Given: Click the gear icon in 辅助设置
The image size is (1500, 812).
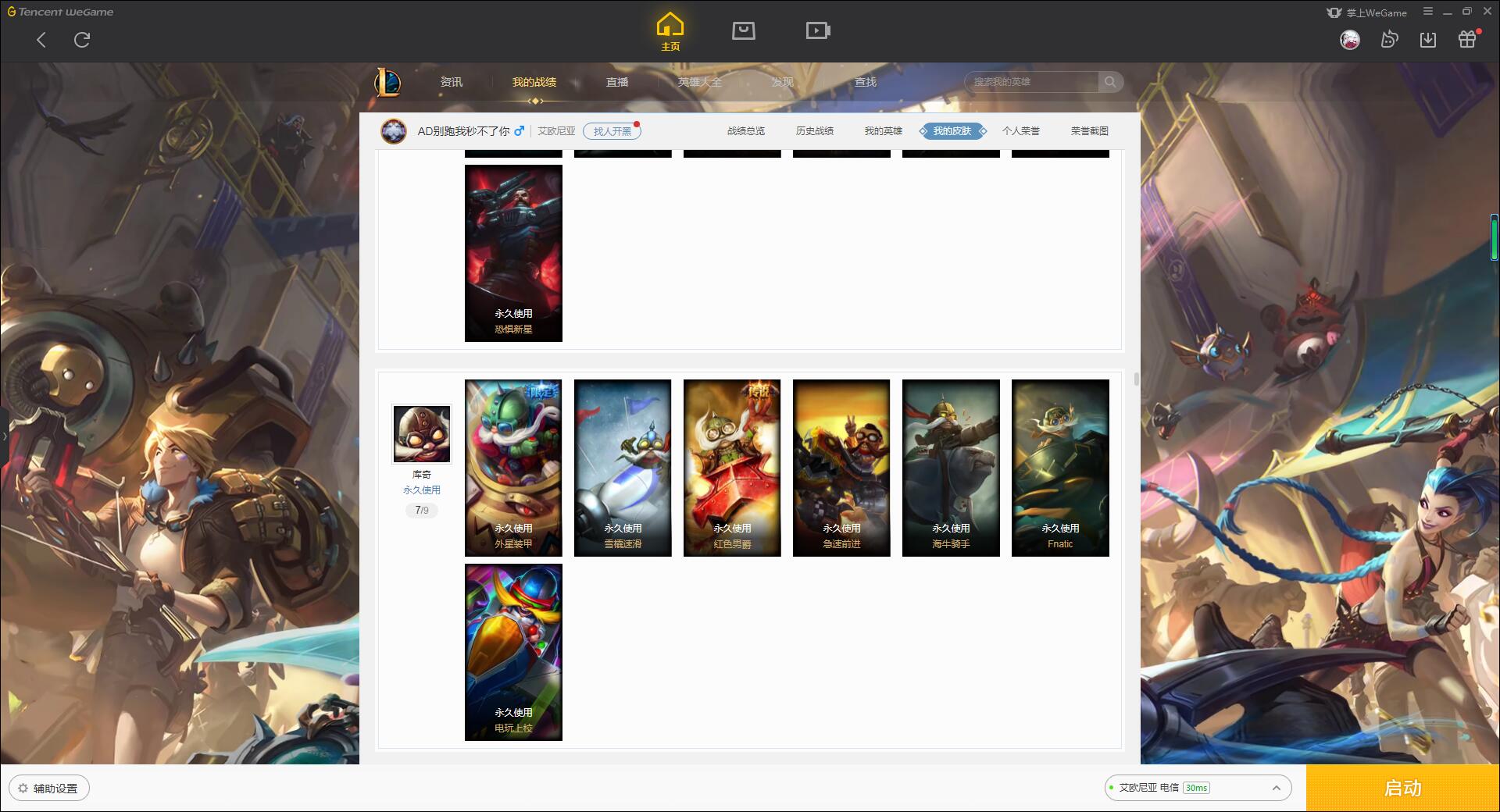Looking at the screenshot, I should (x=23, y=789).
